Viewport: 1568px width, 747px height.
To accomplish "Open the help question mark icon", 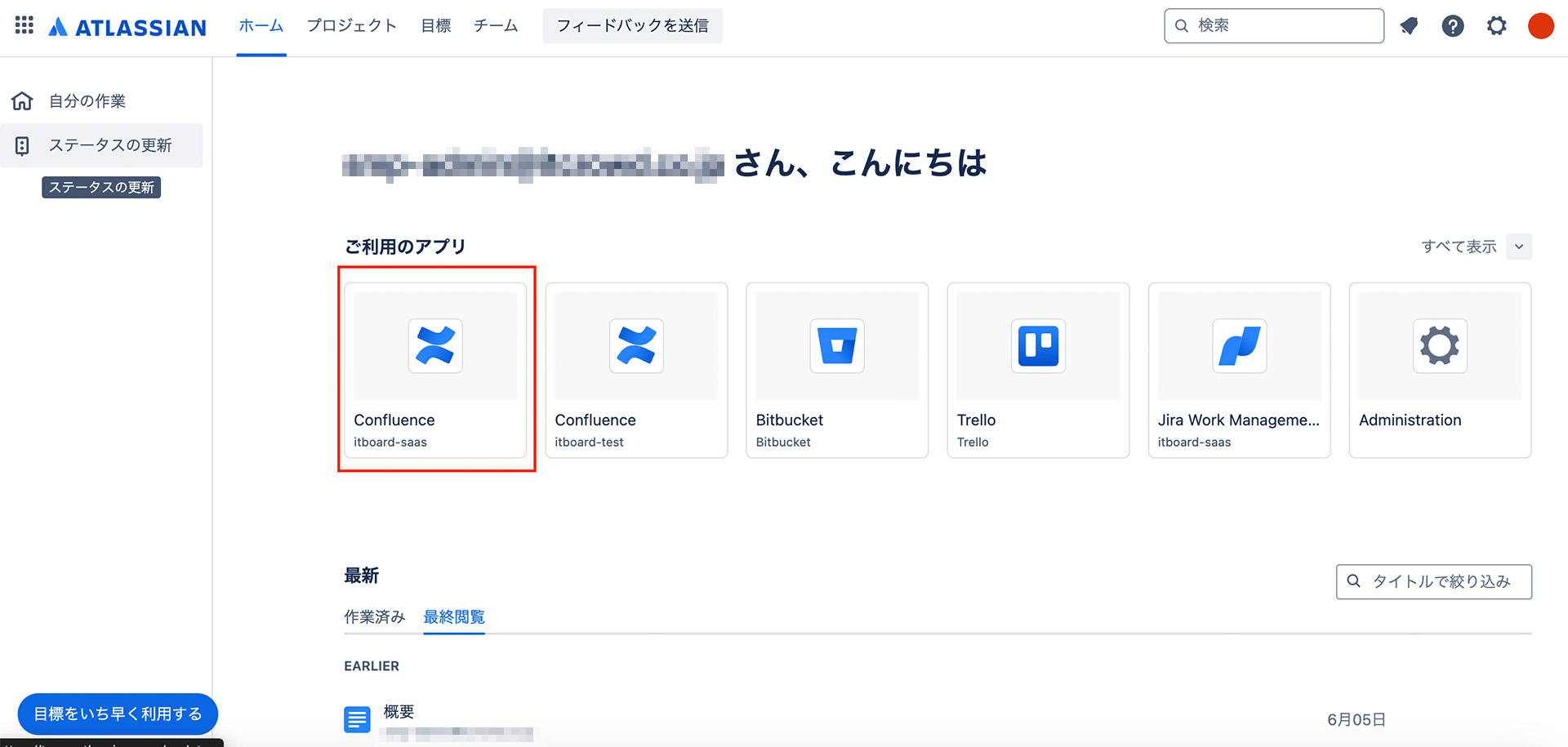I will pyautogui.click(x=1452, y=26).
